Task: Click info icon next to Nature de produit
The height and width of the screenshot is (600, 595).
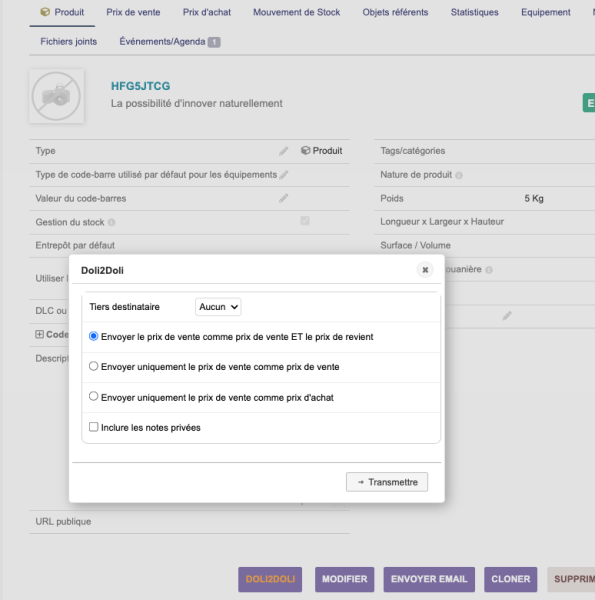Action: coord(459,175)
